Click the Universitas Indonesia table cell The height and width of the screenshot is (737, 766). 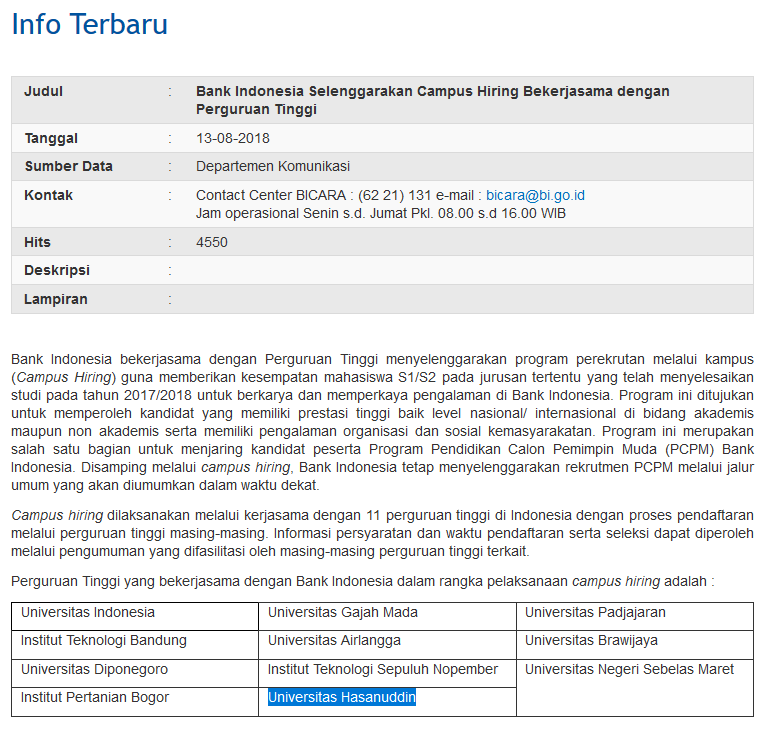135,616
